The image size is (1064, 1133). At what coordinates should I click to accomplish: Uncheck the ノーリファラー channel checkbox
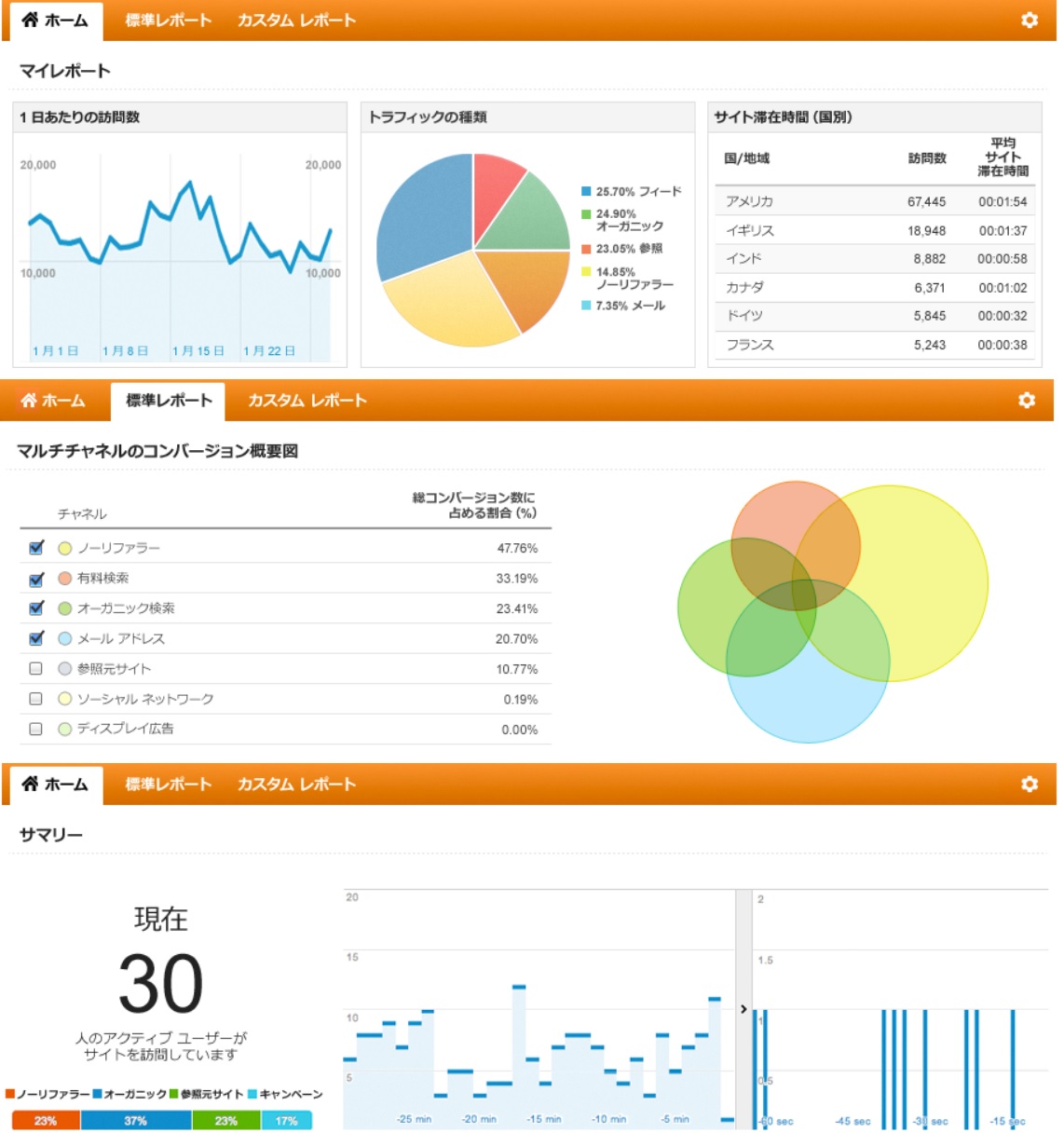36,548
